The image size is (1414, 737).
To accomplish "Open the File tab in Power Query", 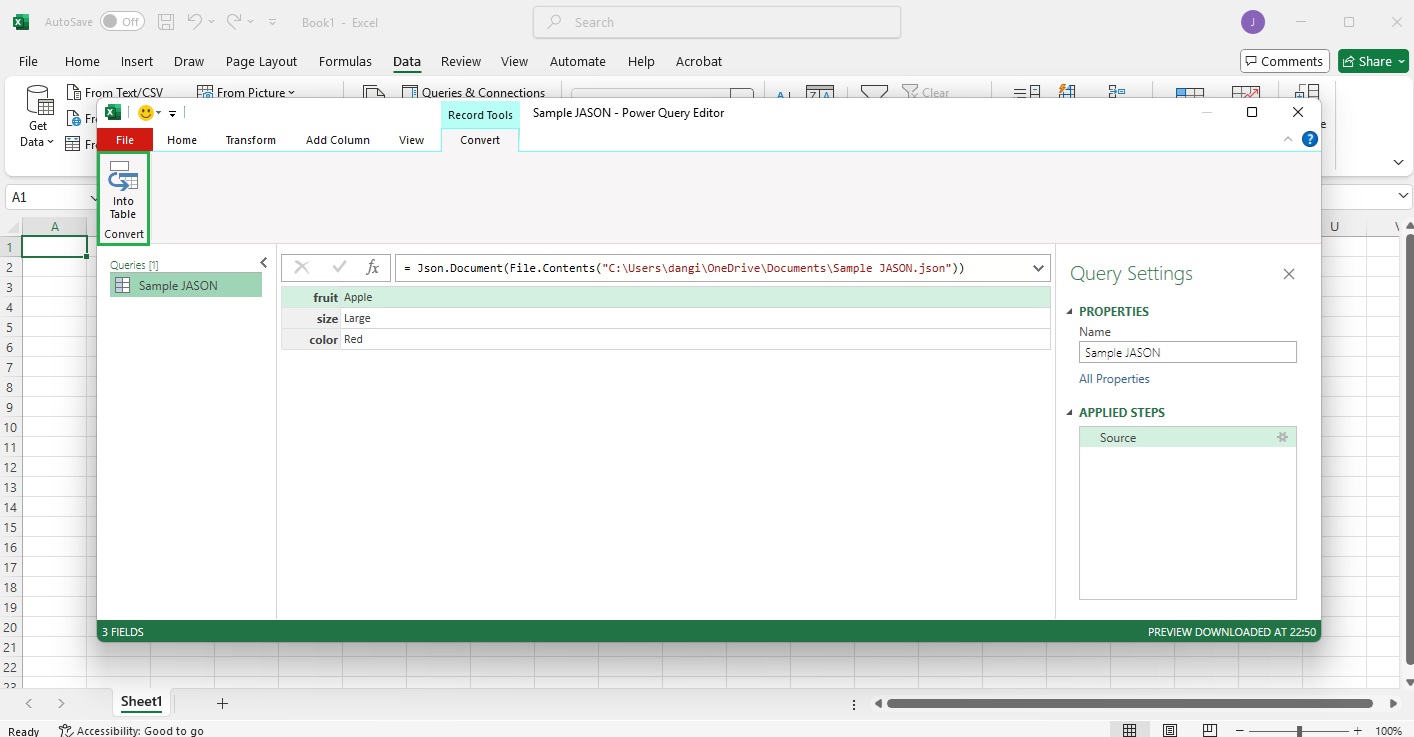I will point(125,140).
